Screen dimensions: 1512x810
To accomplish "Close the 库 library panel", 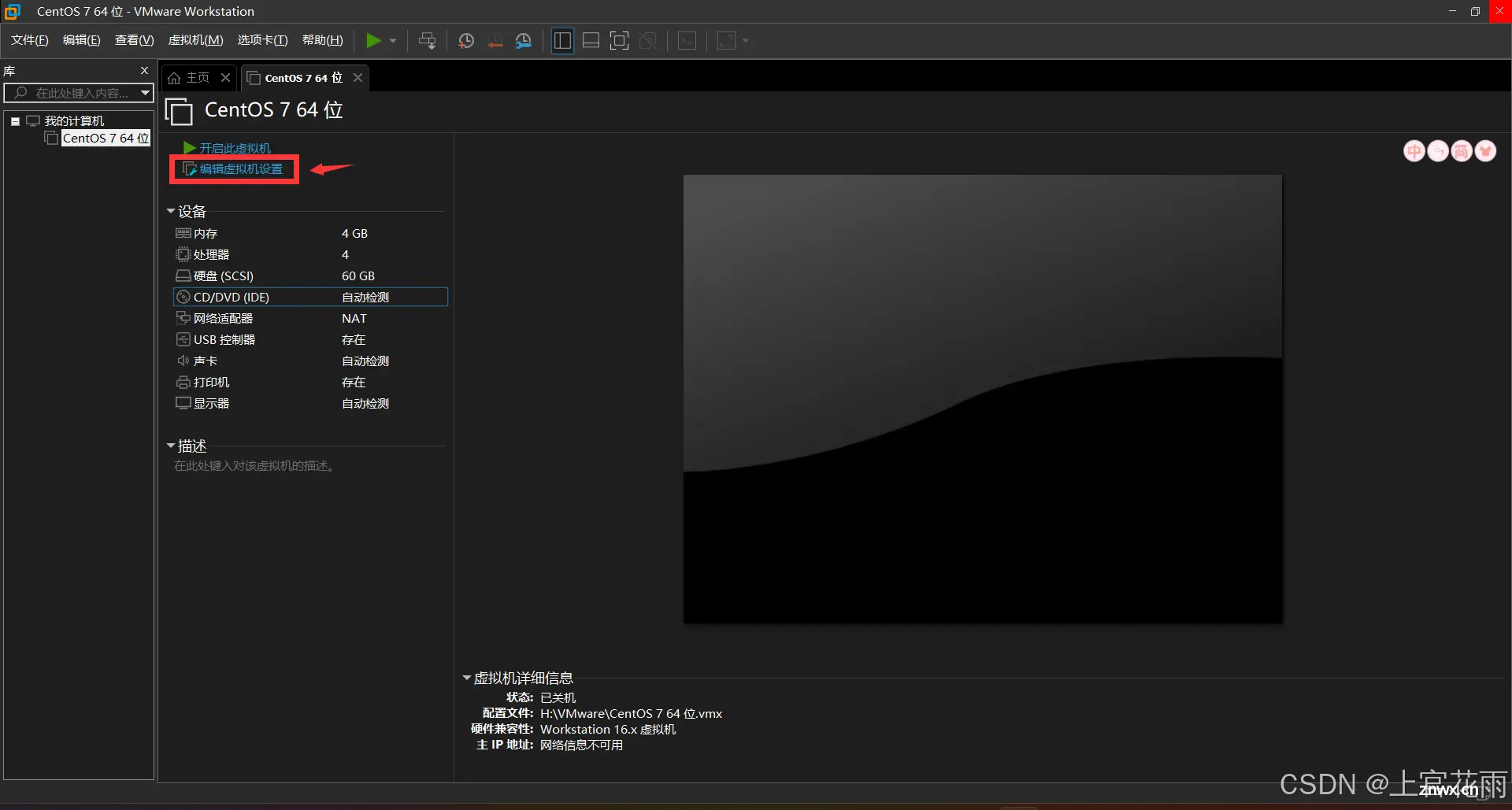I will 144,71.
